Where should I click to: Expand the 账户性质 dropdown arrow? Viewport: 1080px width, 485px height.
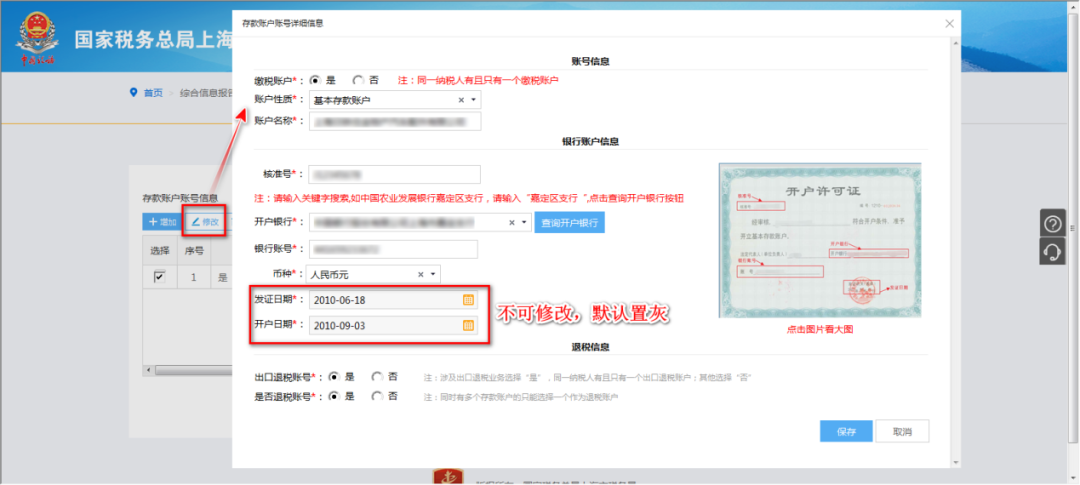click(473, 100)
